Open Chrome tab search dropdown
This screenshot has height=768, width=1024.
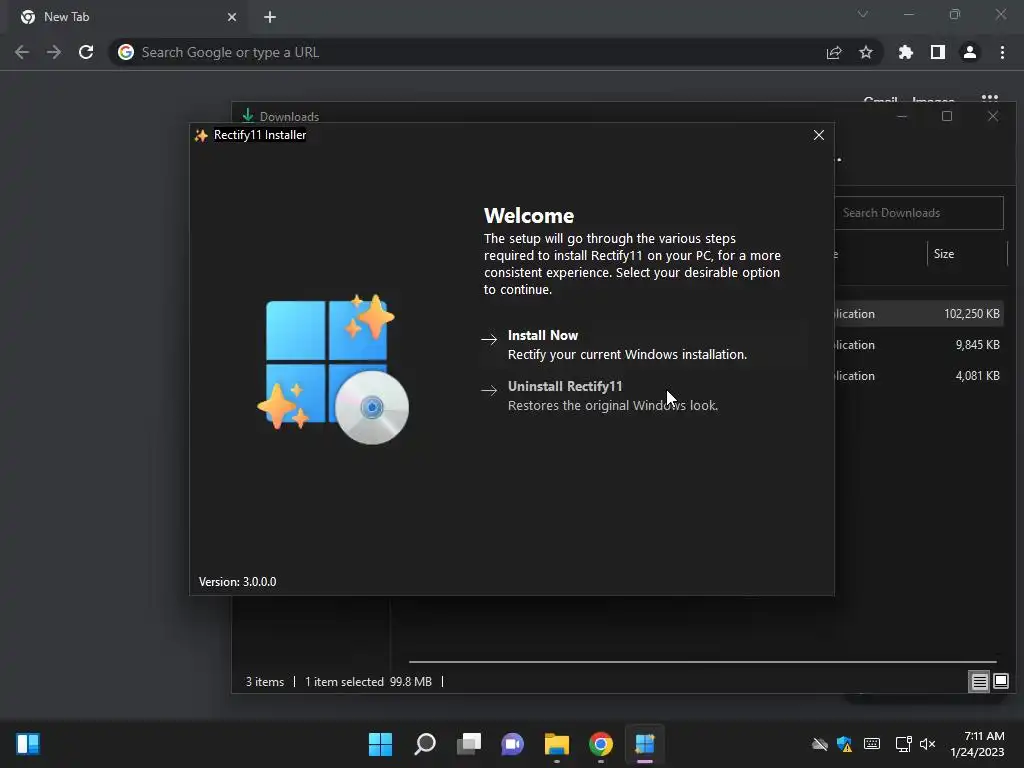pyautogui.click(x=863, y=14)
